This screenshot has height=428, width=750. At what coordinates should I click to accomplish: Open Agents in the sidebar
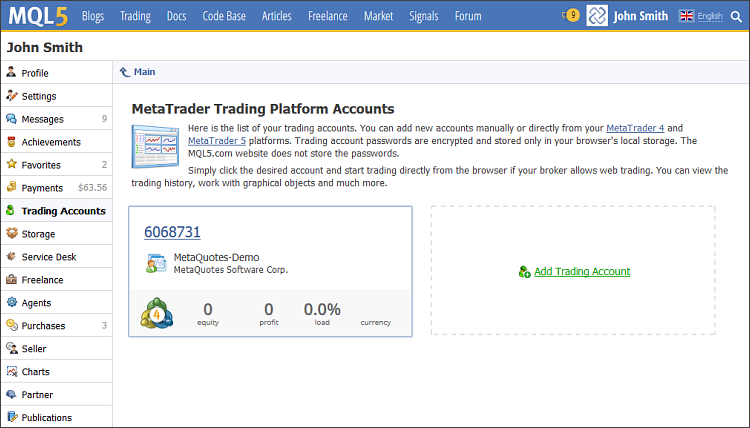point(56,302)
